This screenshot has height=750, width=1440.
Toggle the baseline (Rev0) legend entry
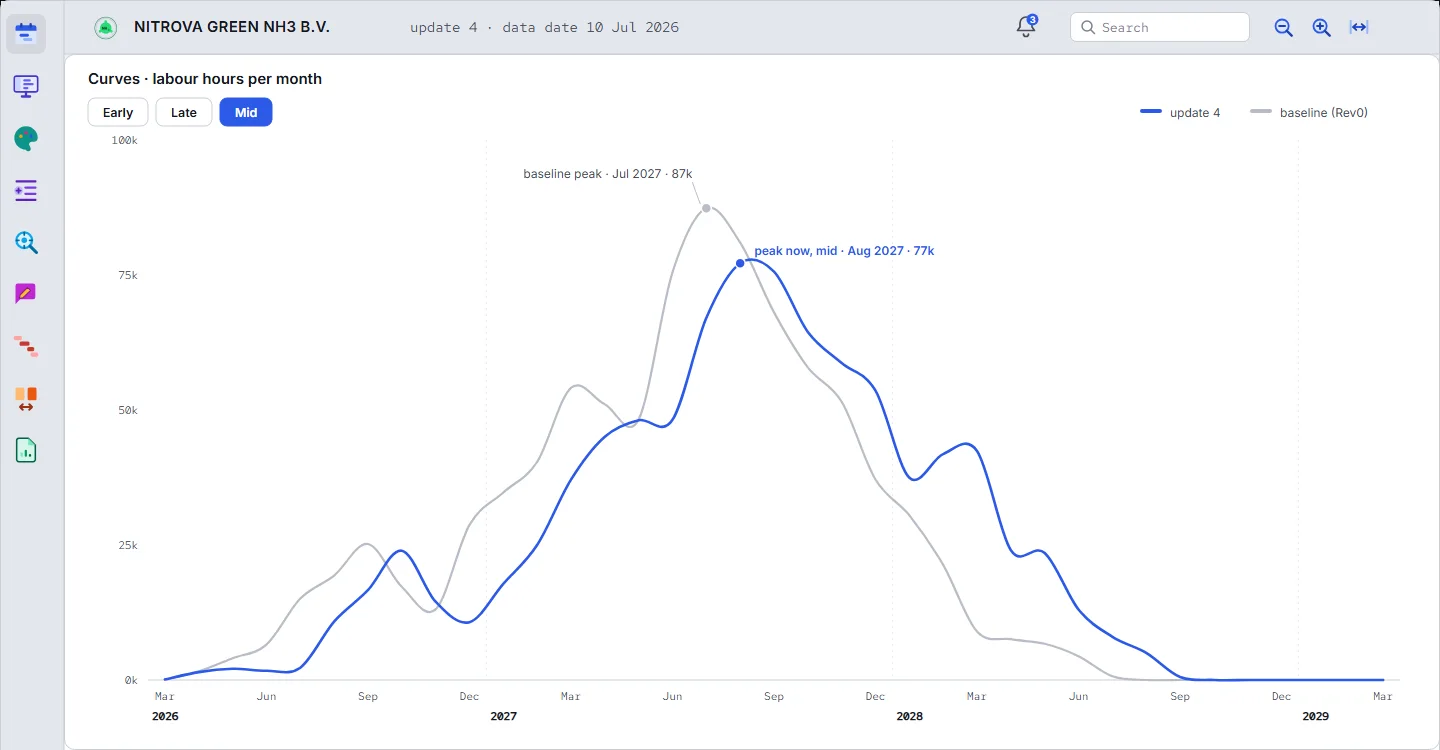point(1309,112)
